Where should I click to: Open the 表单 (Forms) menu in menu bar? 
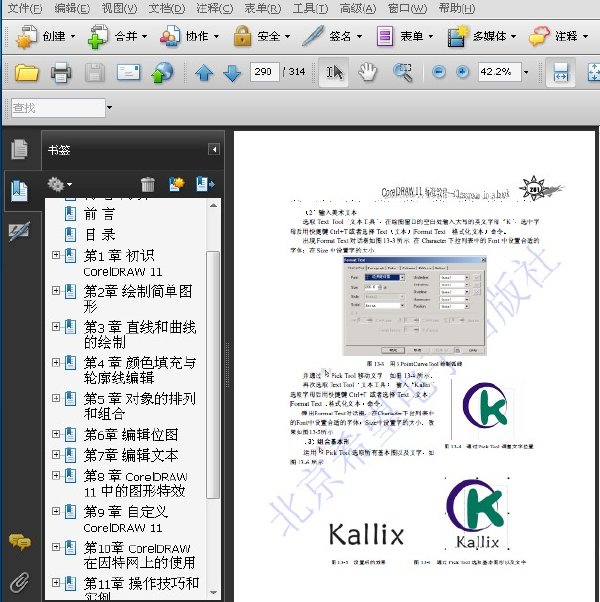point(263,8)
